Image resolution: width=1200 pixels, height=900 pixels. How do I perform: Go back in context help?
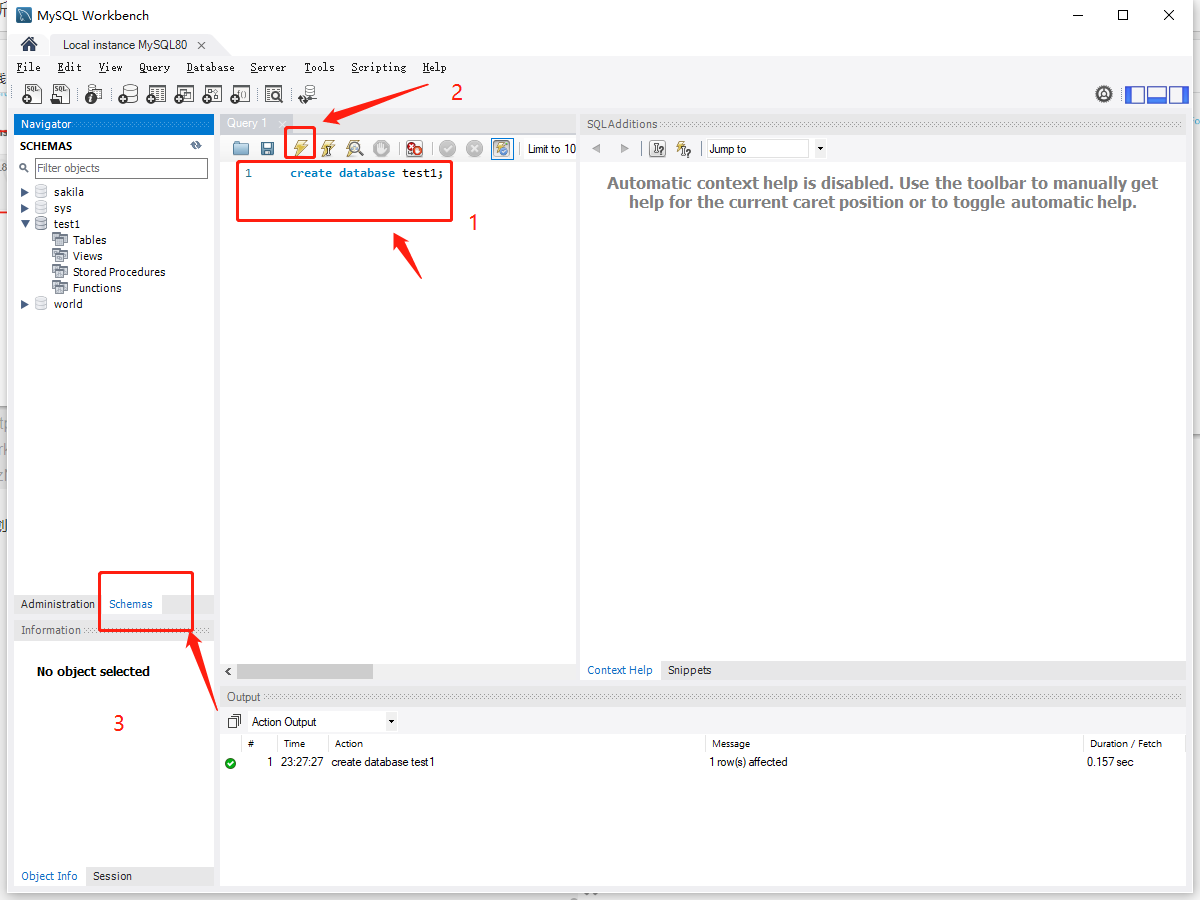[x=597, y=148]
